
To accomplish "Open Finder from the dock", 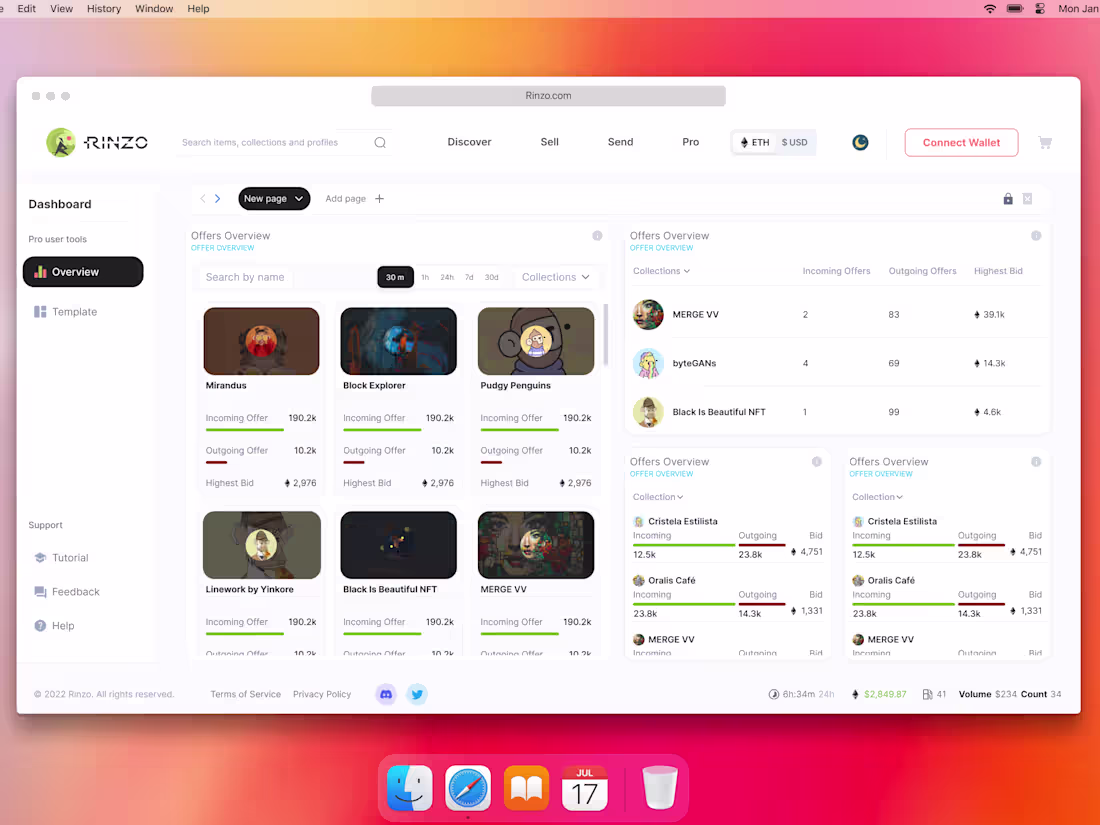I will 410,788.
